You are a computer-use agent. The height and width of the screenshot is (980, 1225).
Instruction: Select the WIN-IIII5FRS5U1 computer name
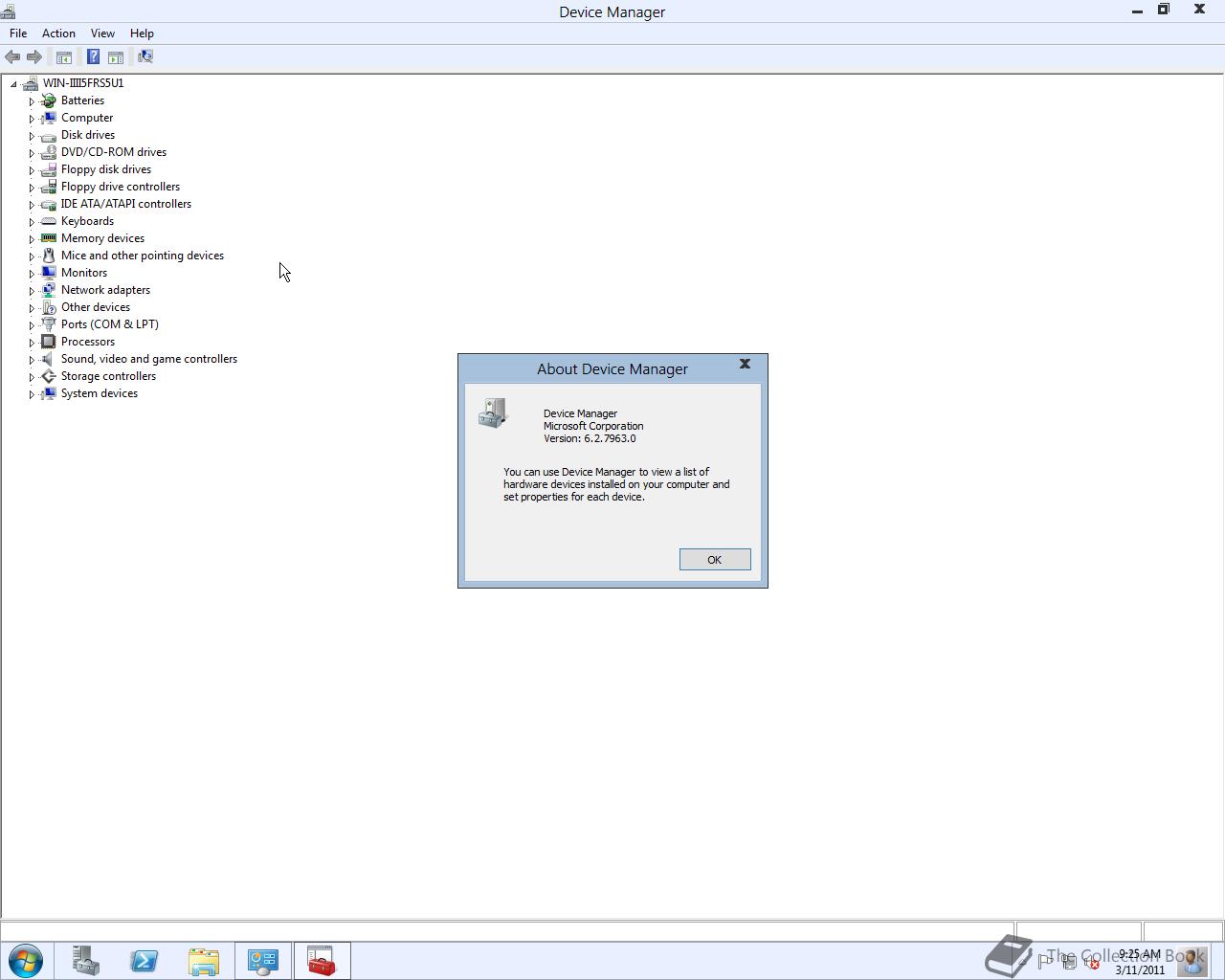[x=83, y=83]
